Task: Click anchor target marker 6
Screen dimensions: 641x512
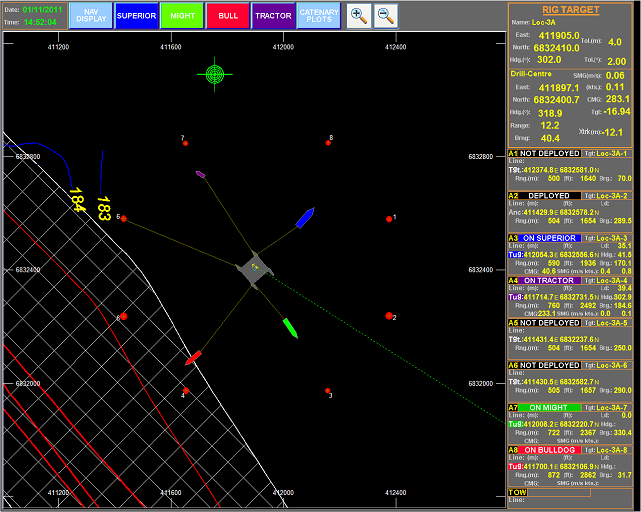Action: tap(123, 219)
